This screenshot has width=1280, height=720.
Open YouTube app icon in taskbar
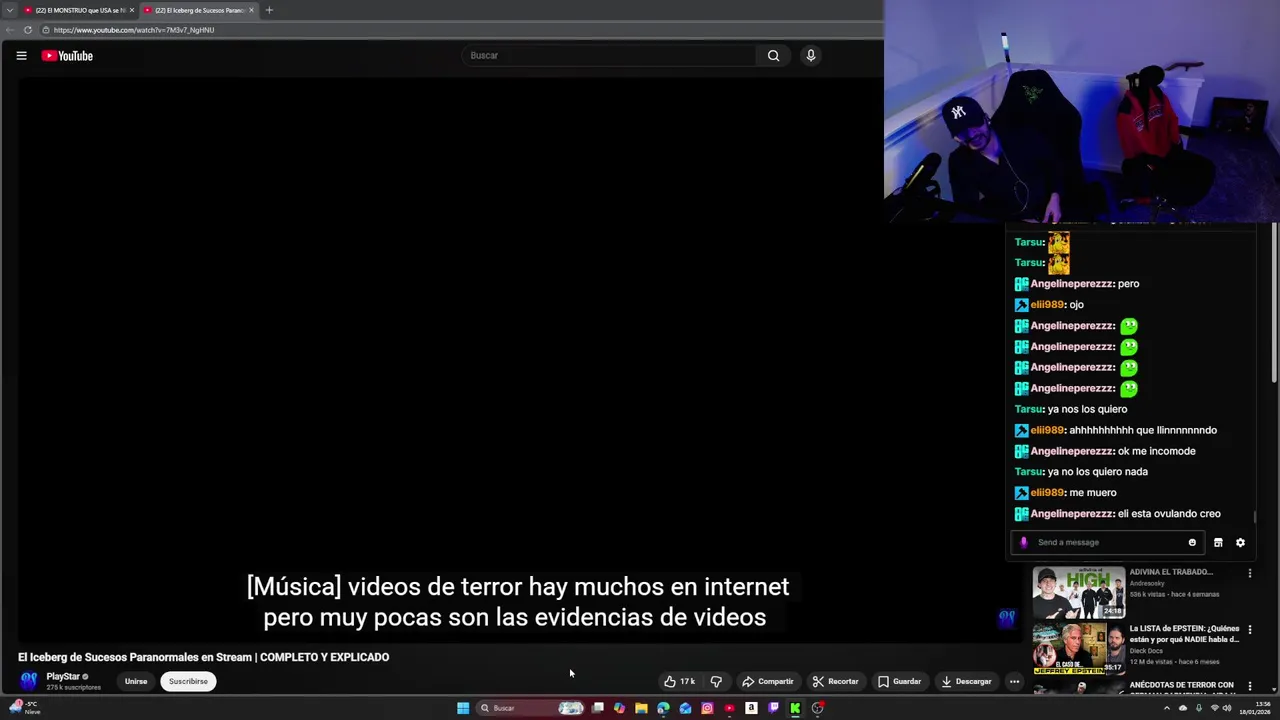point(729,708)
